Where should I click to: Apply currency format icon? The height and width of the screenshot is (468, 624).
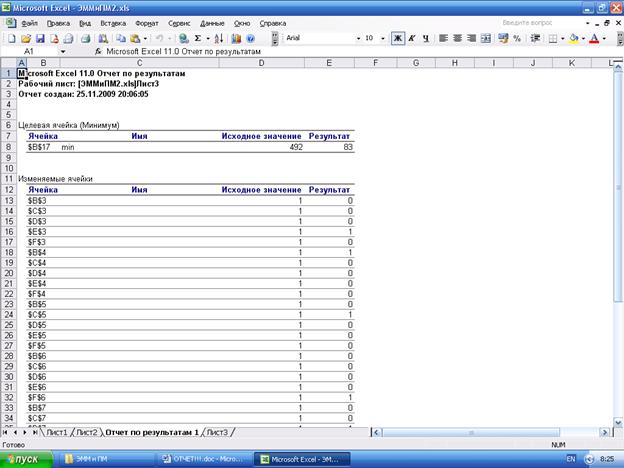click(x=503, y=38)
